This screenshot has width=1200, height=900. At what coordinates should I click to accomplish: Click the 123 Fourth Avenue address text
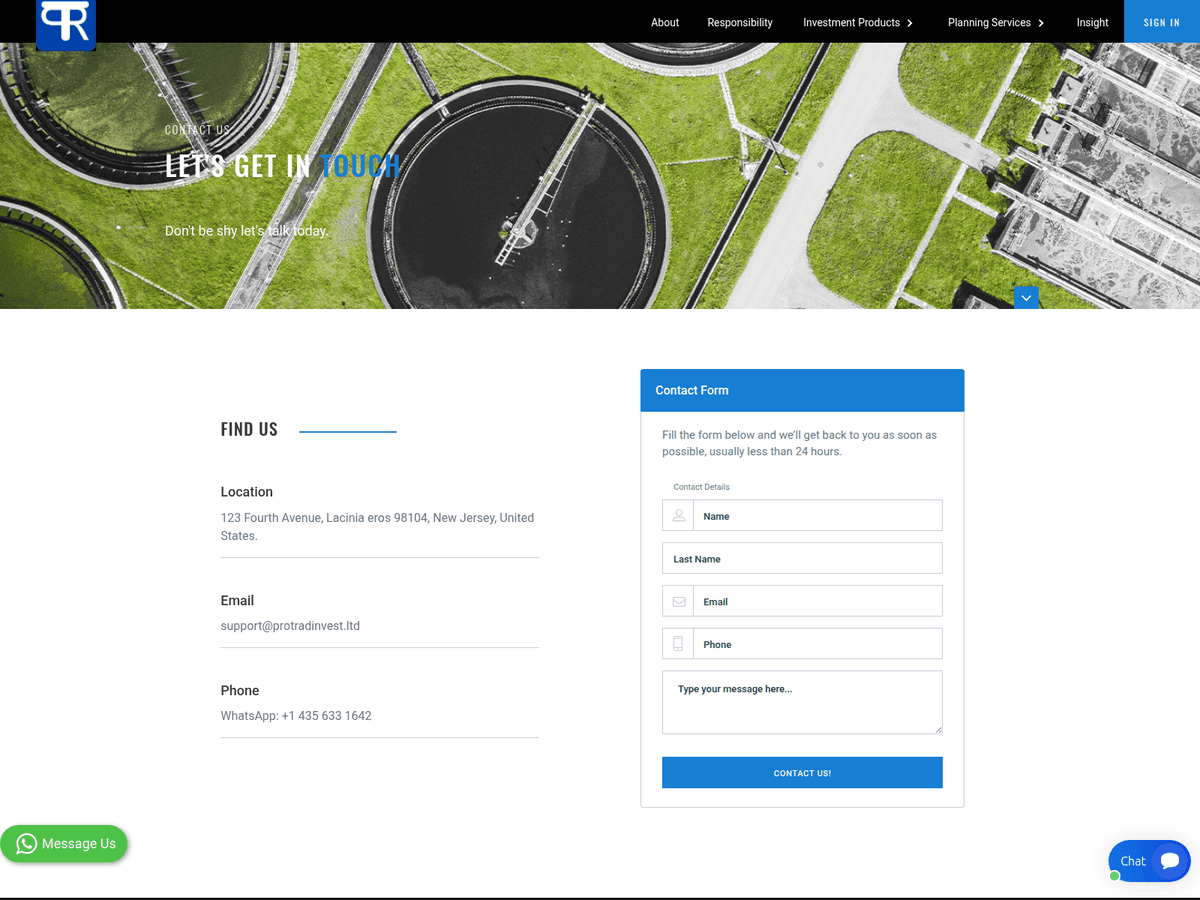pyautogui.click(x=377, y=527)
